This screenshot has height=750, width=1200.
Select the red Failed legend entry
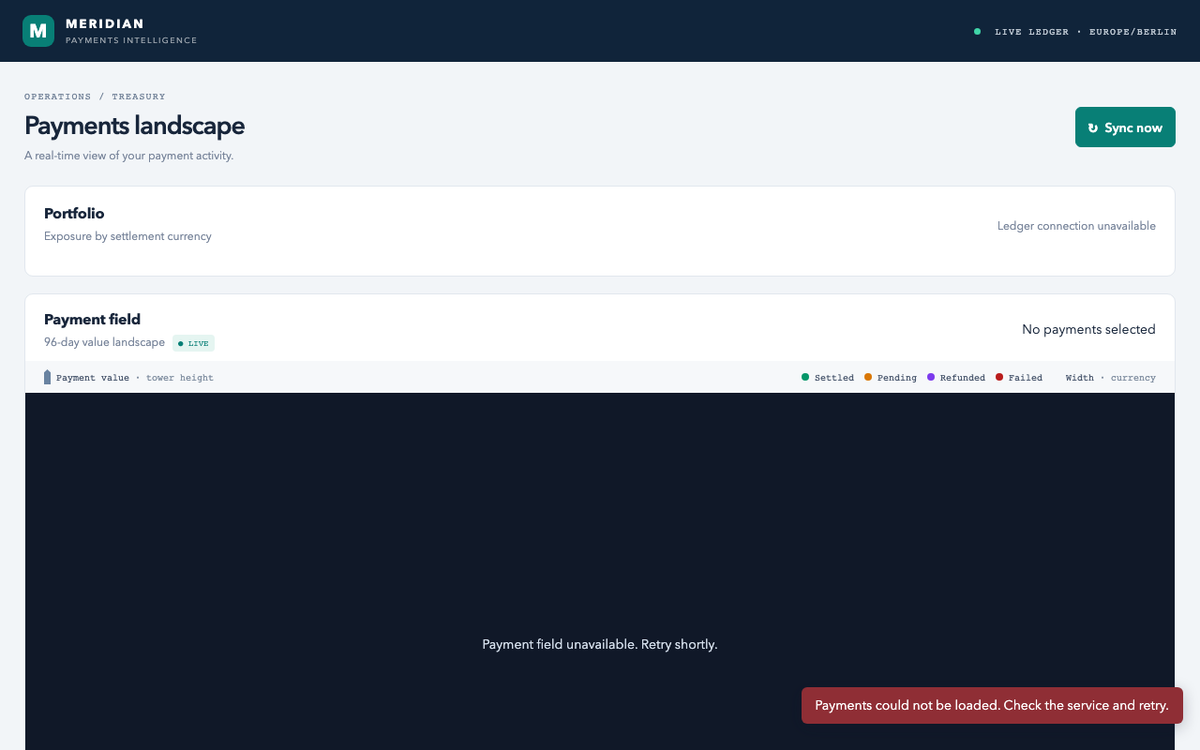coord(1019,378)
